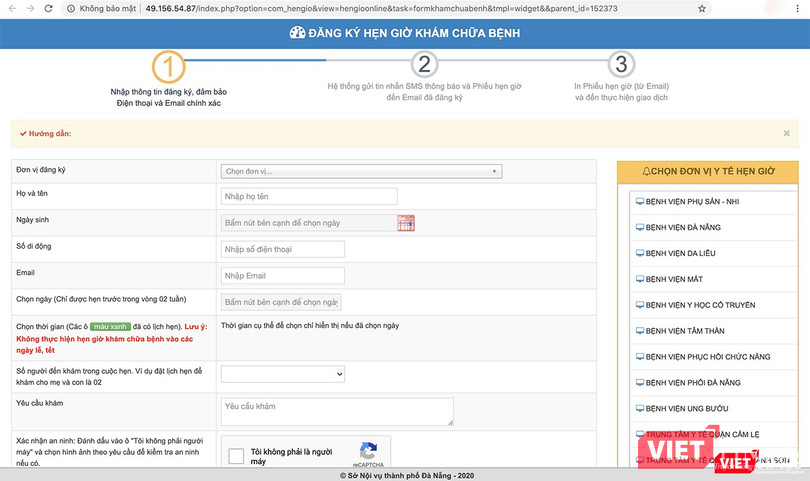Bookmark the page with the star icon

click(702, 8)
